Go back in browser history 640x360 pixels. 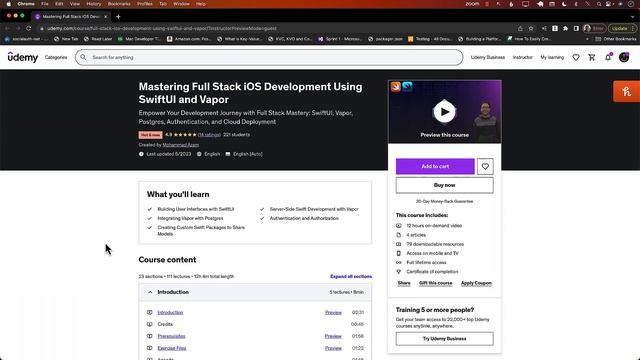[x=7, y=28]
